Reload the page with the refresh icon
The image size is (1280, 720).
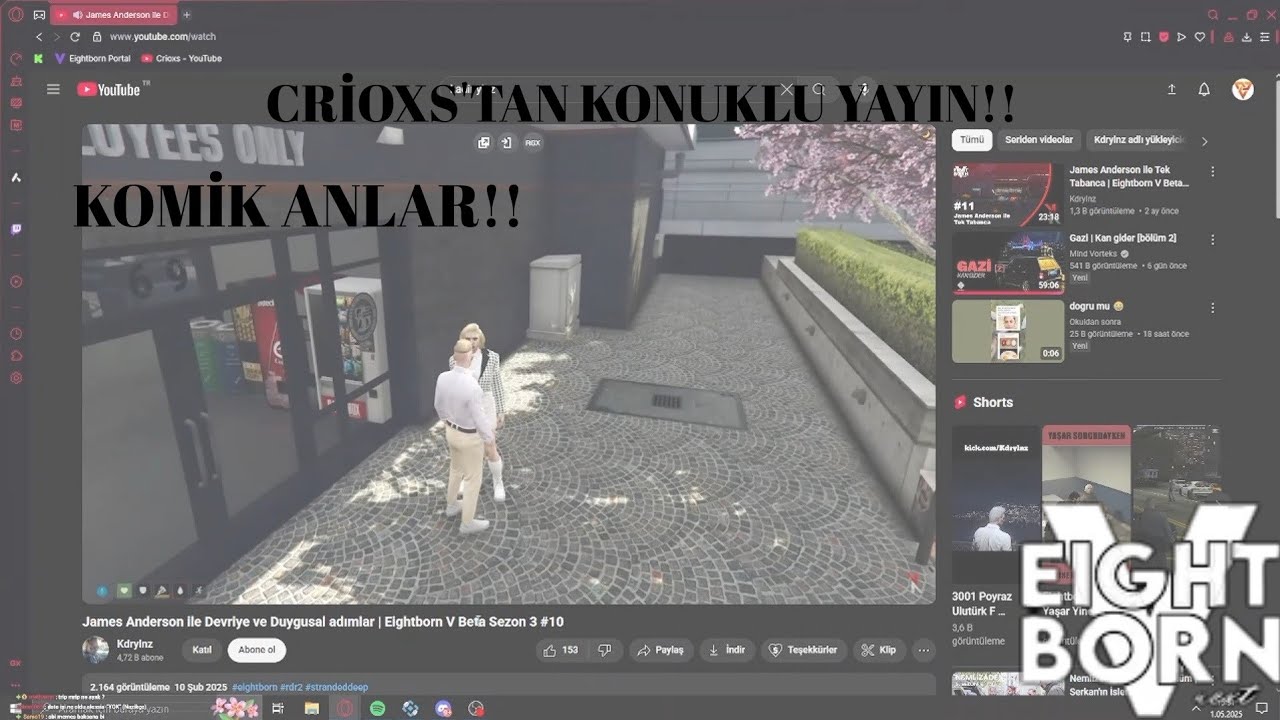pyautogui.click(x=74, y=37)
